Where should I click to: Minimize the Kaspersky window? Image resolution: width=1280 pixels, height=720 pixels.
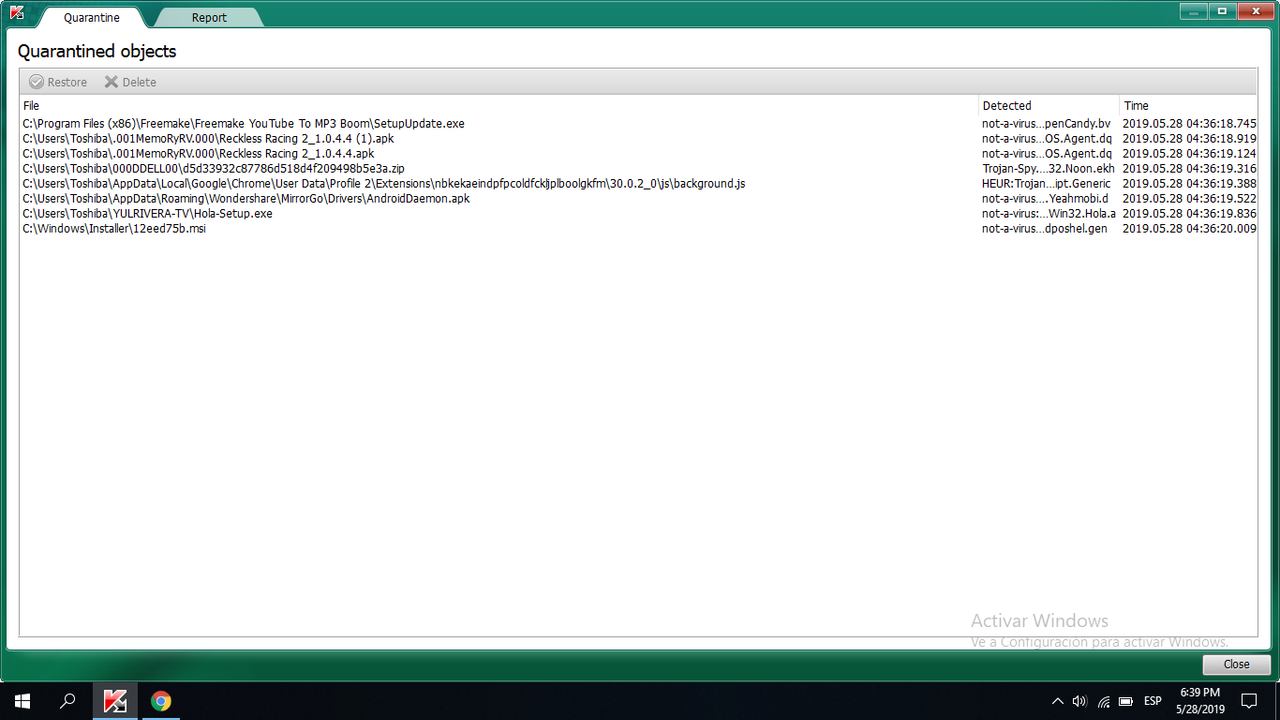coord(1193,11)
